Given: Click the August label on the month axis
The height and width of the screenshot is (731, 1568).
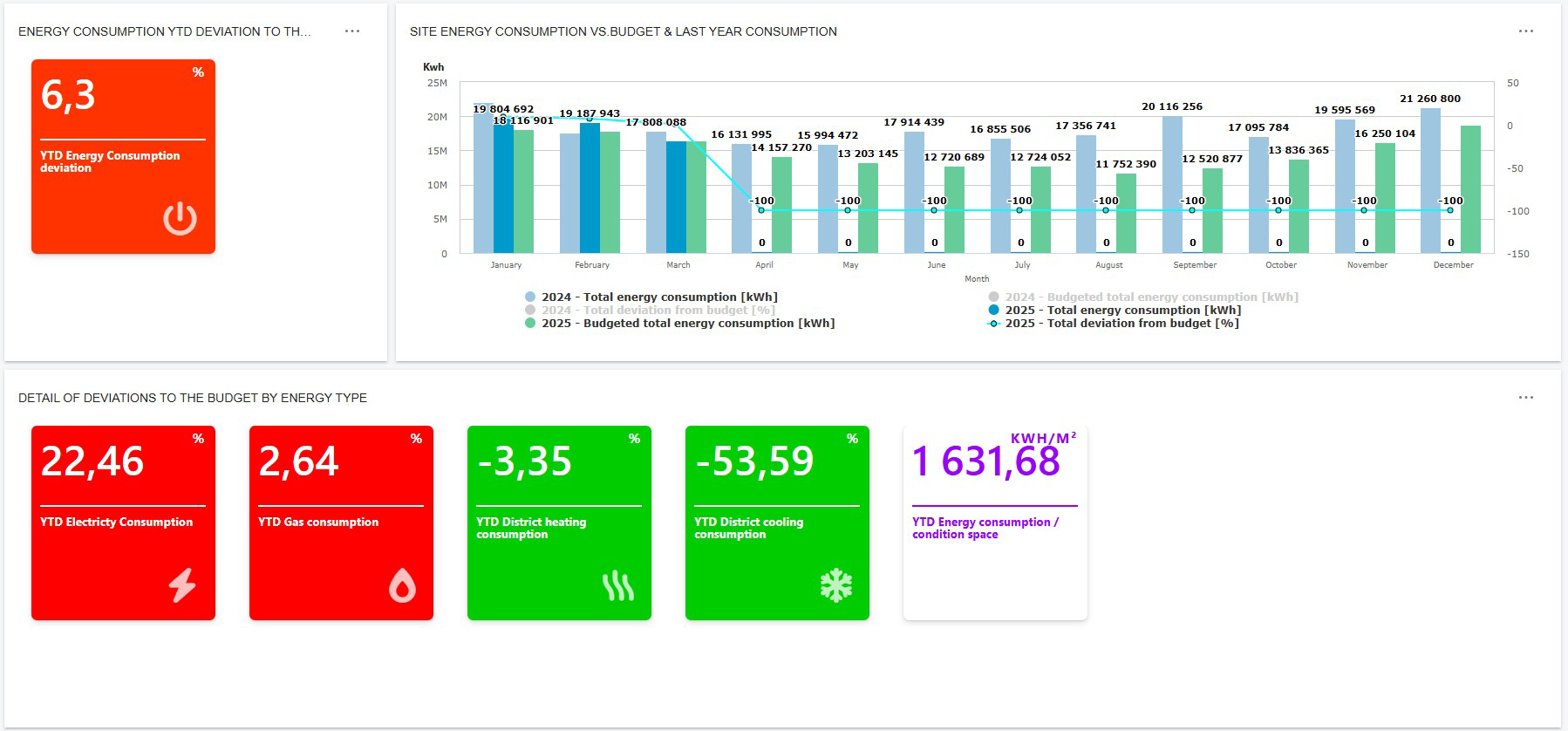Looking at the screenshot, I should pos(1108,265).
